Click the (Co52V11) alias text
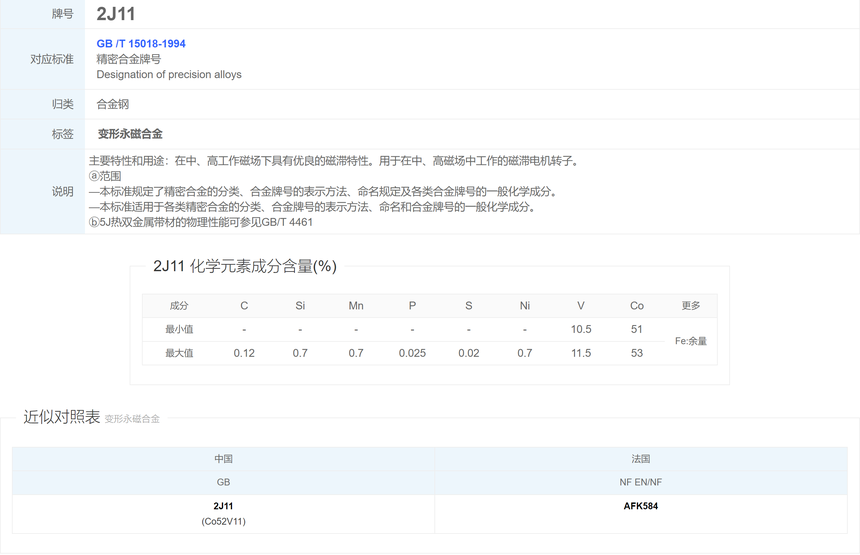Image resolution: width=860 pixels, height=555 pixels. 223,522
